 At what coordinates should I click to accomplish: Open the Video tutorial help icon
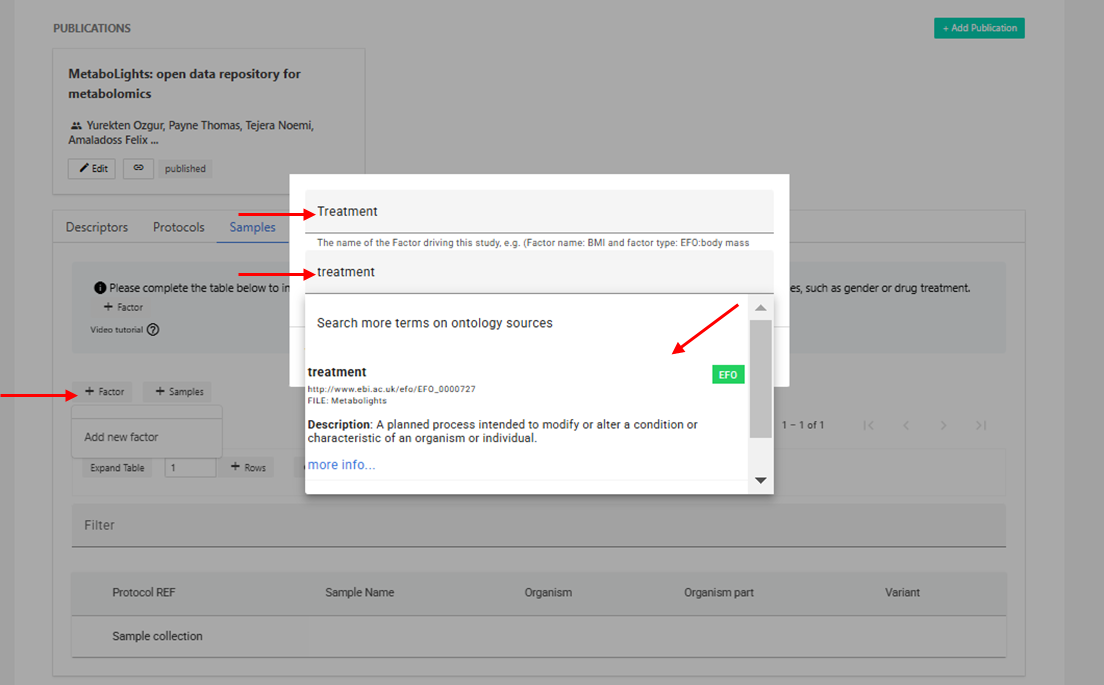pyautogui.click(x=153, y=329)
